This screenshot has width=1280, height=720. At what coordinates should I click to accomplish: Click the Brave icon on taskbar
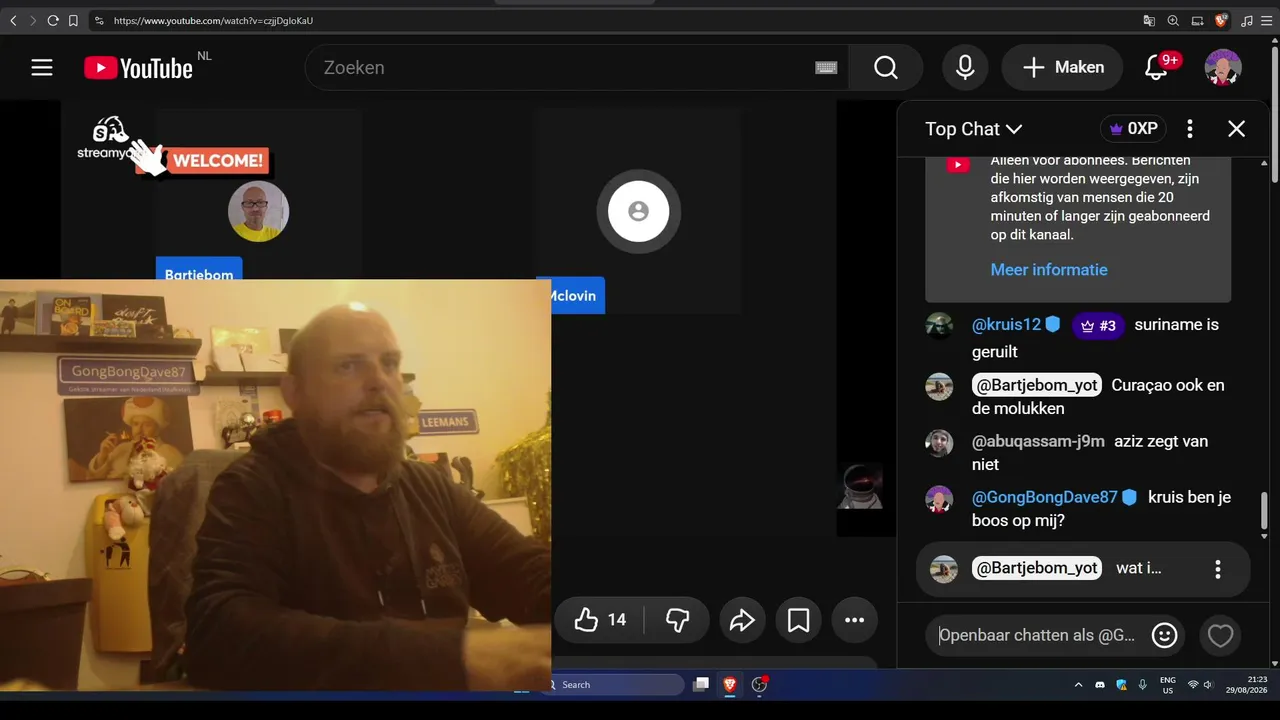[x=730, y=684]
